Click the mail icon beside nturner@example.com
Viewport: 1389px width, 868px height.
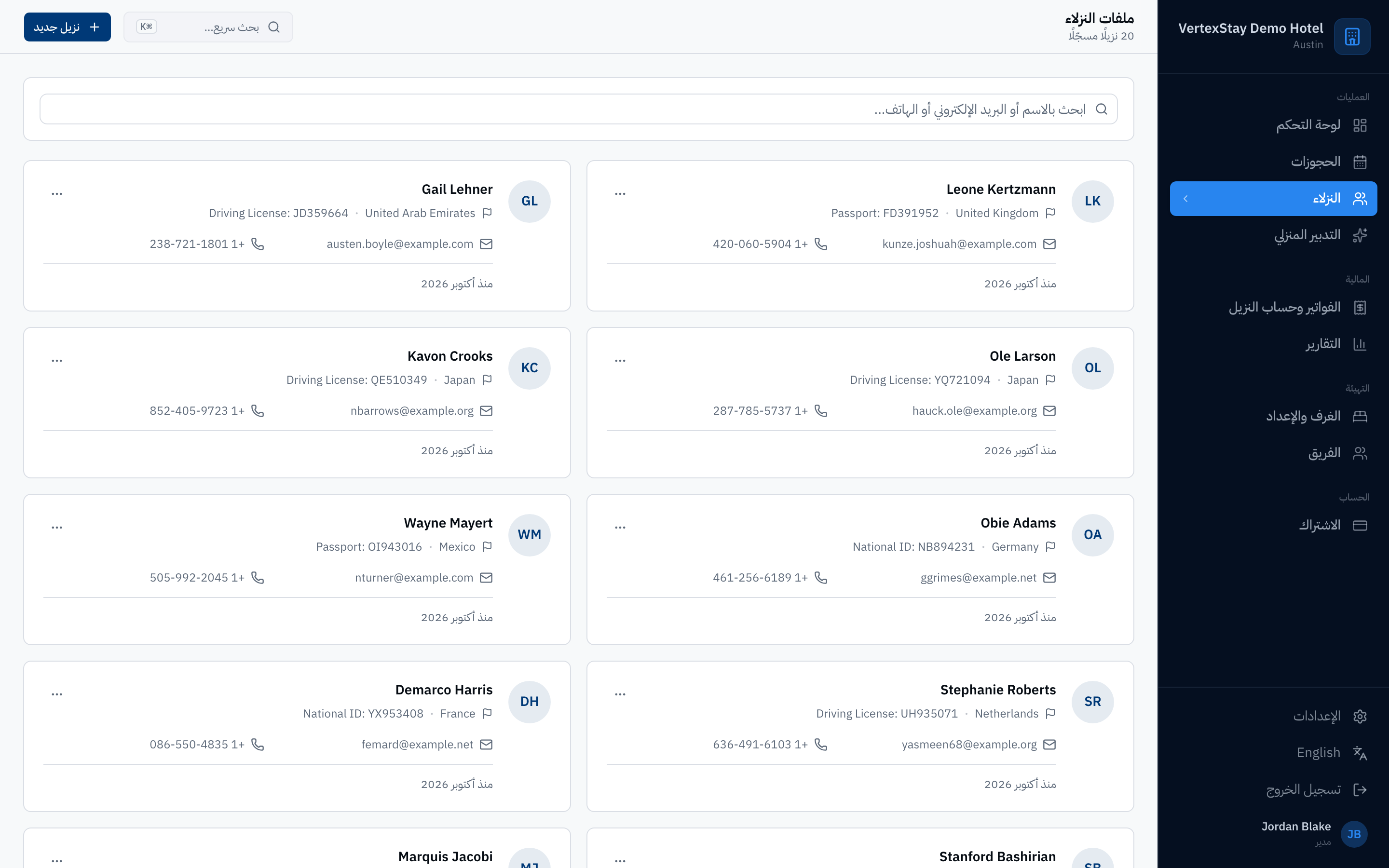tap(486, 578)
